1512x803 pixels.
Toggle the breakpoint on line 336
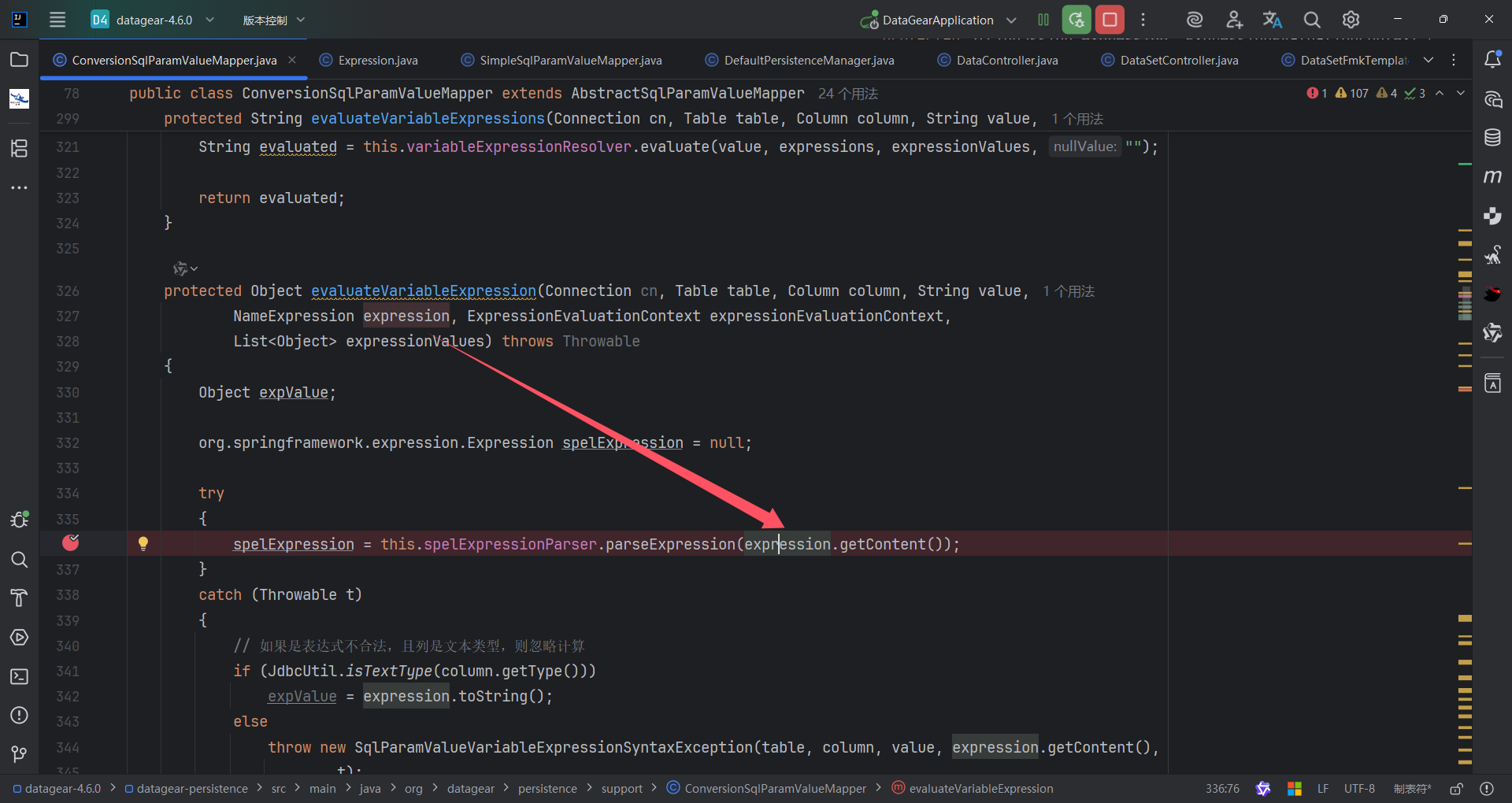[x=71, y=542]
